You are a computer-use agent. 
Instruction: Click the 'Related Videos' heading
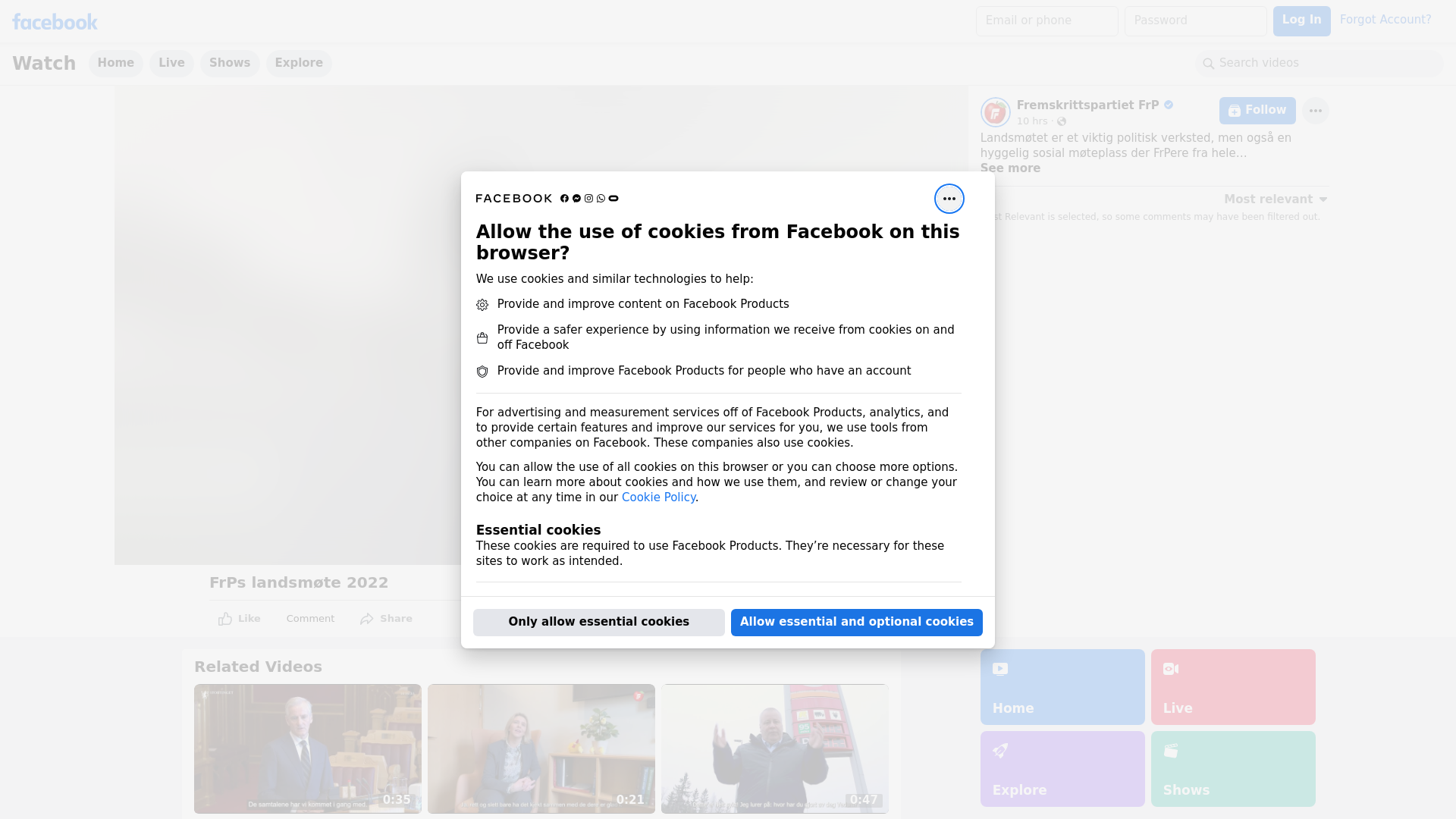[258, 667]
